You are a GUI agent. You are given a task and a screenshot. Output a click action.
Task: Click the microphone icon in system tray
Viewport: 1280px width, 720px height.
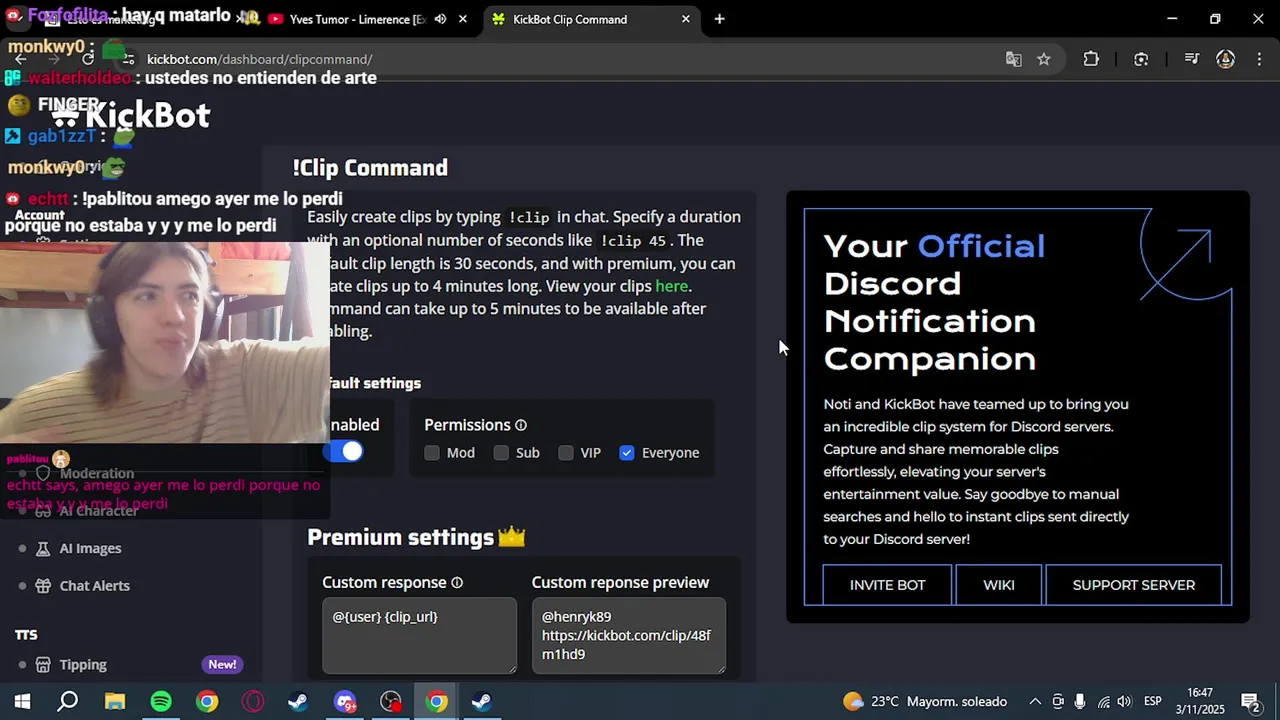(x=1081, y=701)
